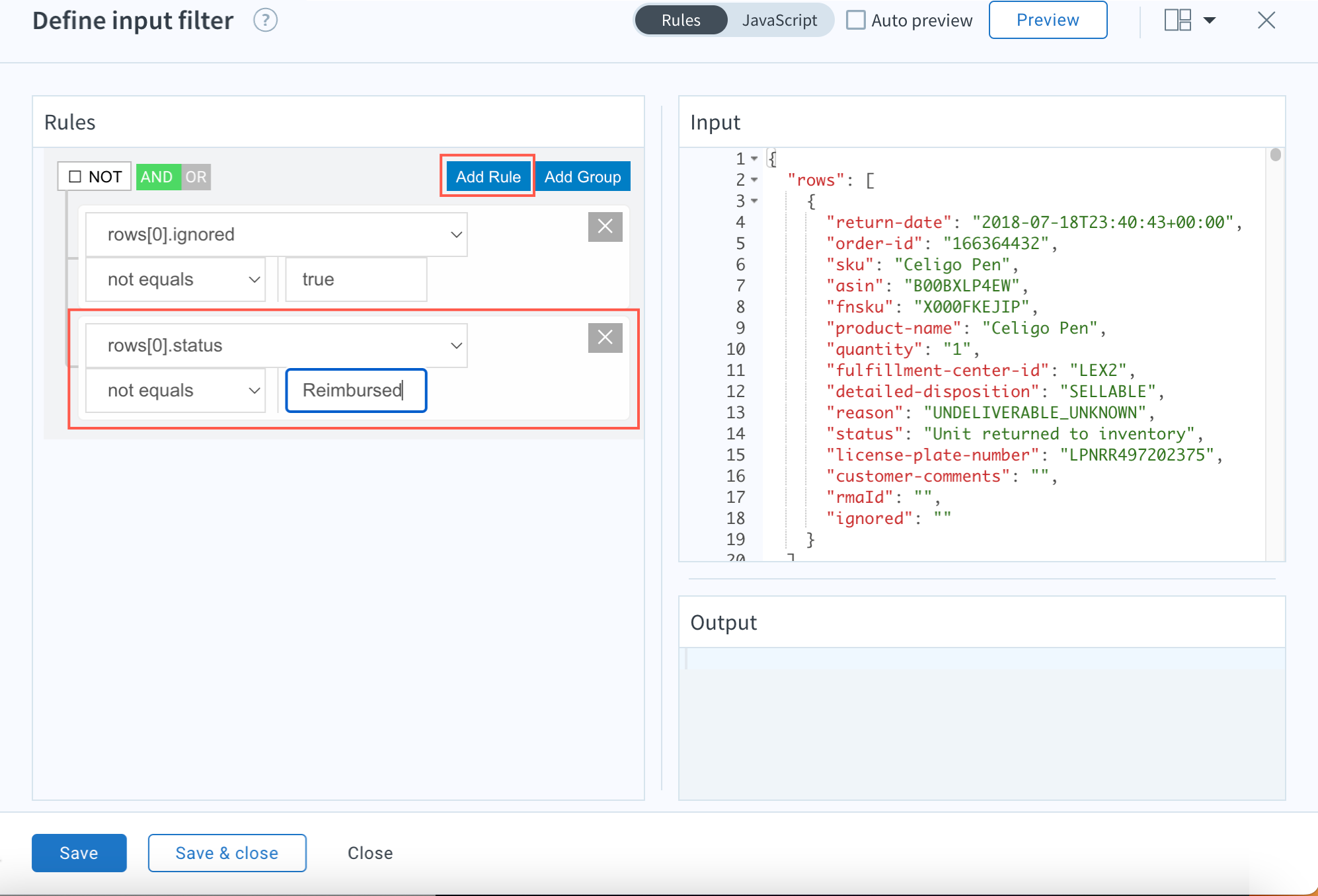Click the "quantity" line in Input
The height and width of the screenshot is (896, 1318).
pos(902,350)
